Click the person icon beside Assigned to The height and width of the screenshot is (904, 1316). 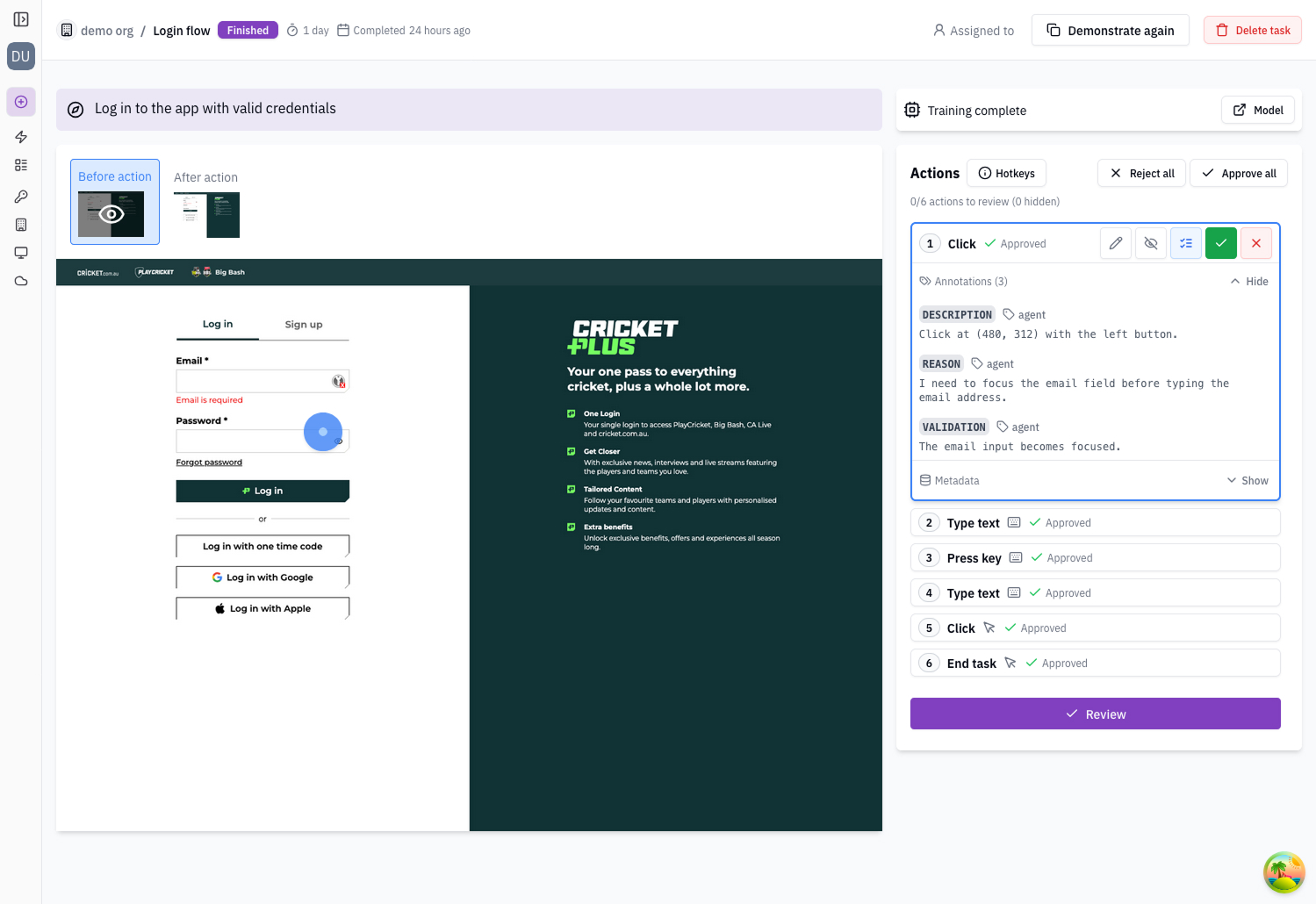tap(939, 30)
